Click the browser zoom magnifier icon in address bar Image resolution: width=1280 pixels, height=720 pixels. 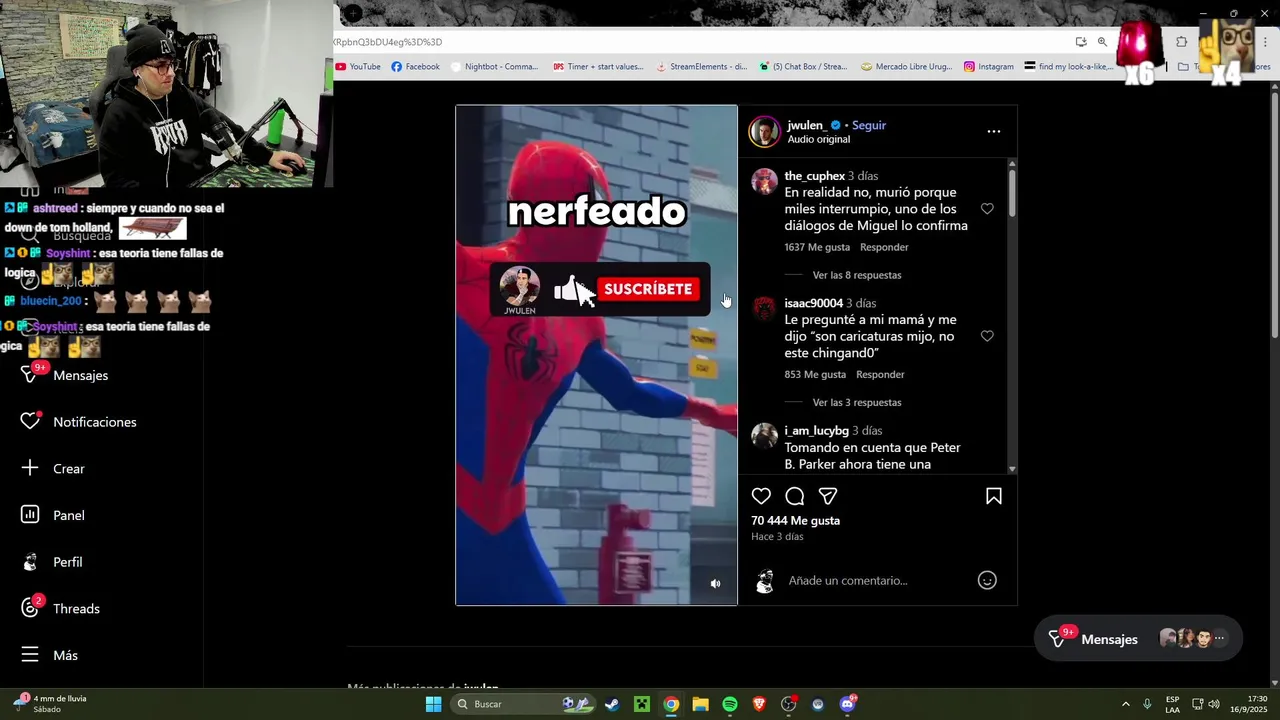click(1102, 42)
